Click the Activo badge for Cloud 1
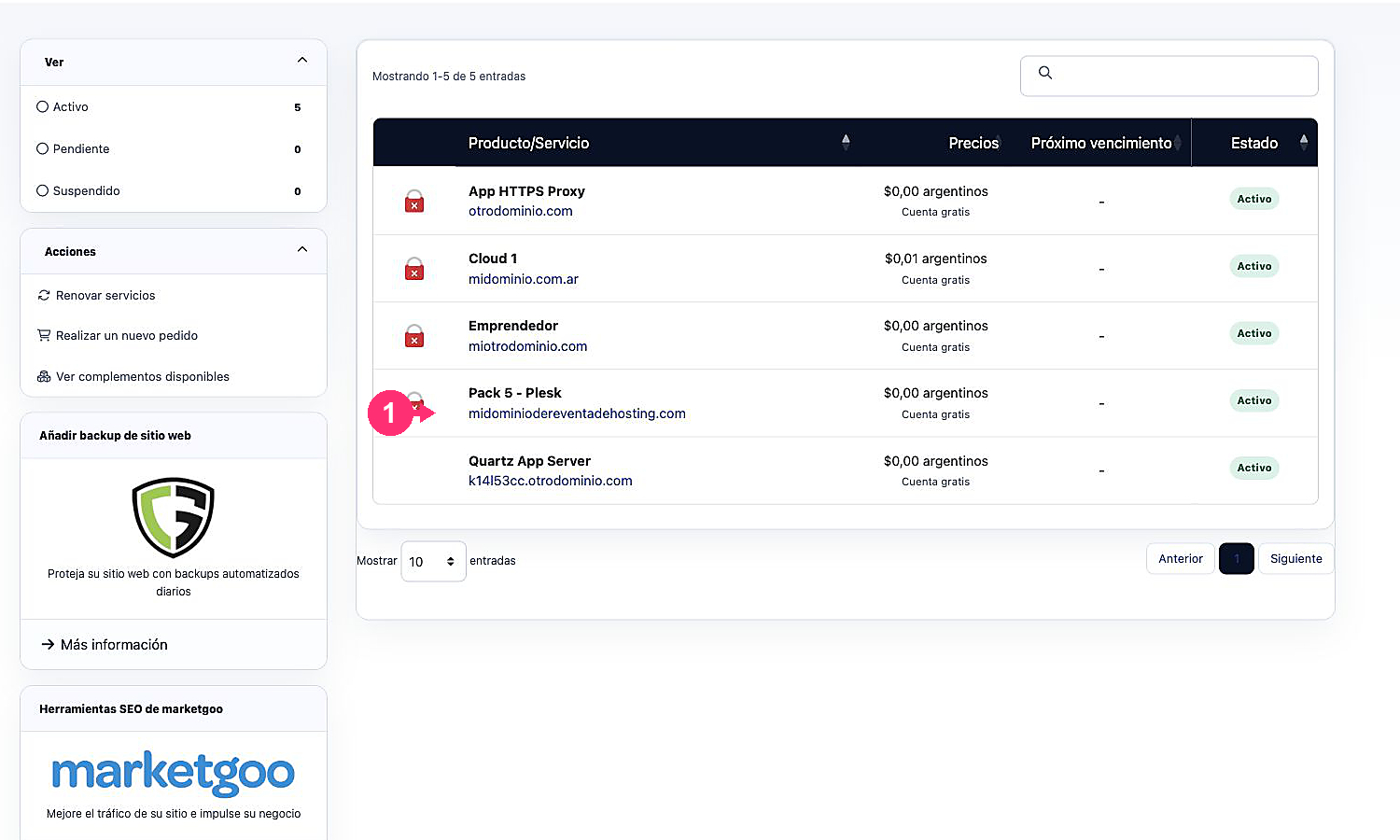The image size is (1400, 840). click(x=1254, y=266)
